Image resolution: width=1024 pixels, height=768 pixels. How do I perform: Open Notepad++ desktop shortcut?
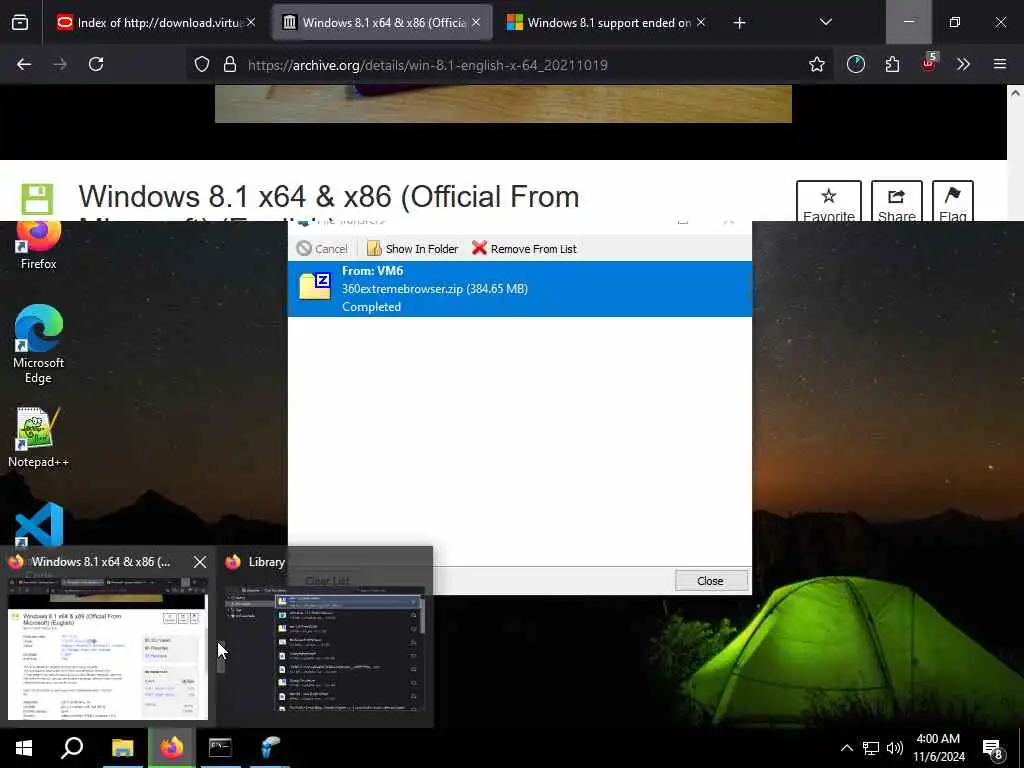pyautogui.click(x=39, y=438)
